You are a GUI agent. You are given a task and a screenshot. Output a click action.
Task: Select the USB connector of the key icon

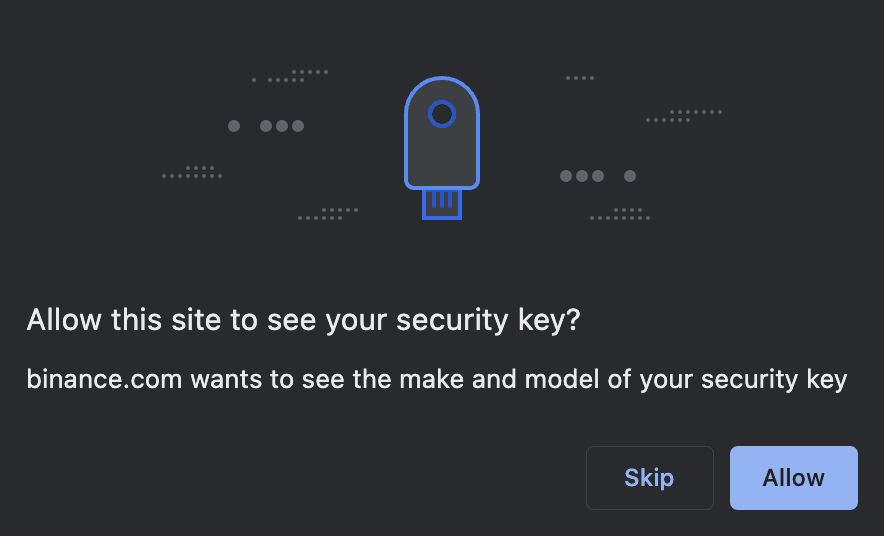[x=442, y=204]
